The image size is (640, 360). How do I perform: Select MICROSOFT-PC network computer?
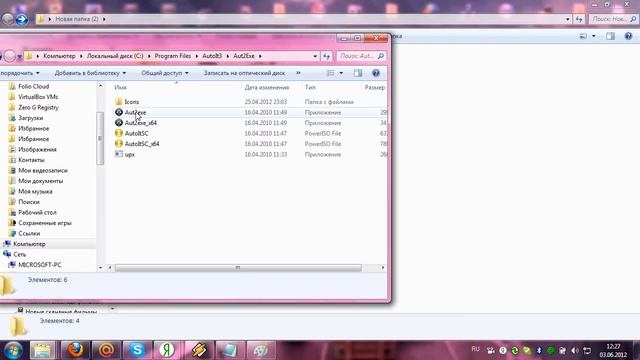coord(40,265)
